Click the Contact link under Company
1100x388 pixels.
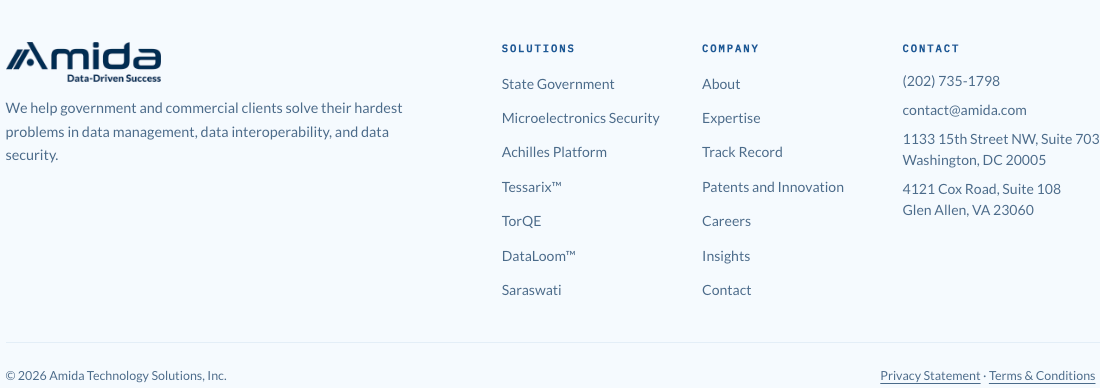point(726,290)
